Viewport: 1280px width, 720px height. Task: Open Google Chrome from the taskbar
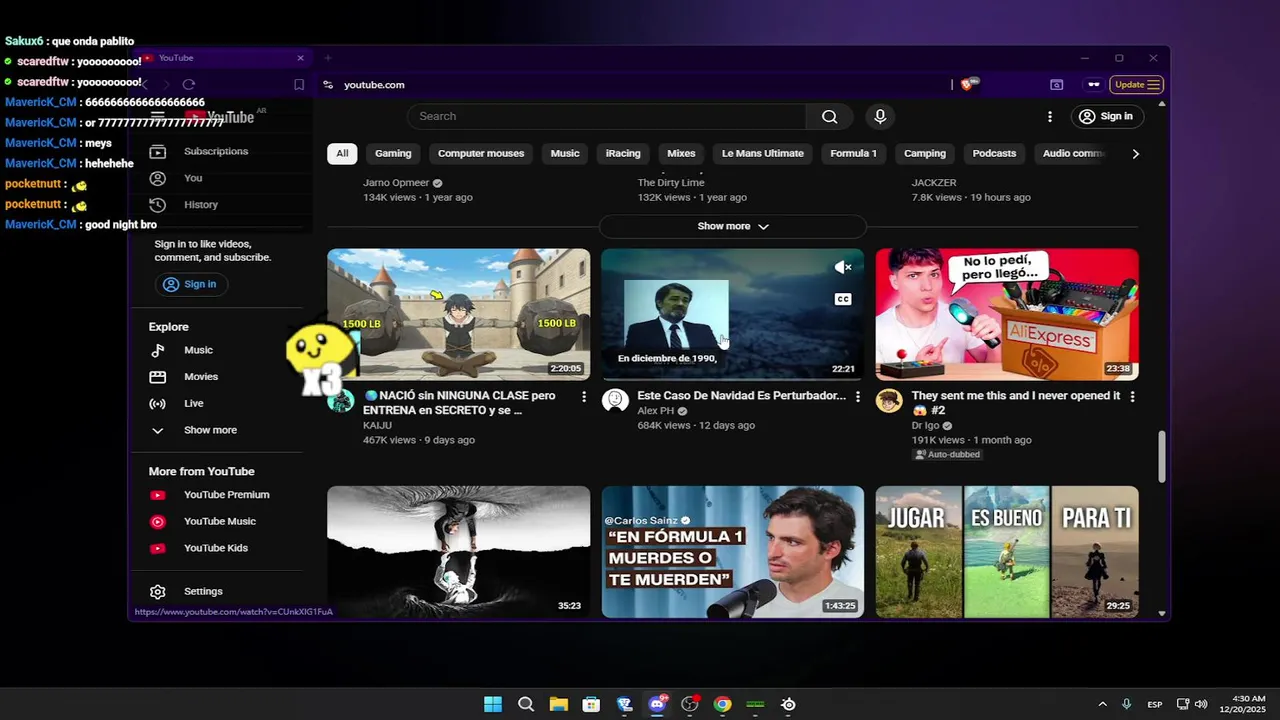click(723, 704)
